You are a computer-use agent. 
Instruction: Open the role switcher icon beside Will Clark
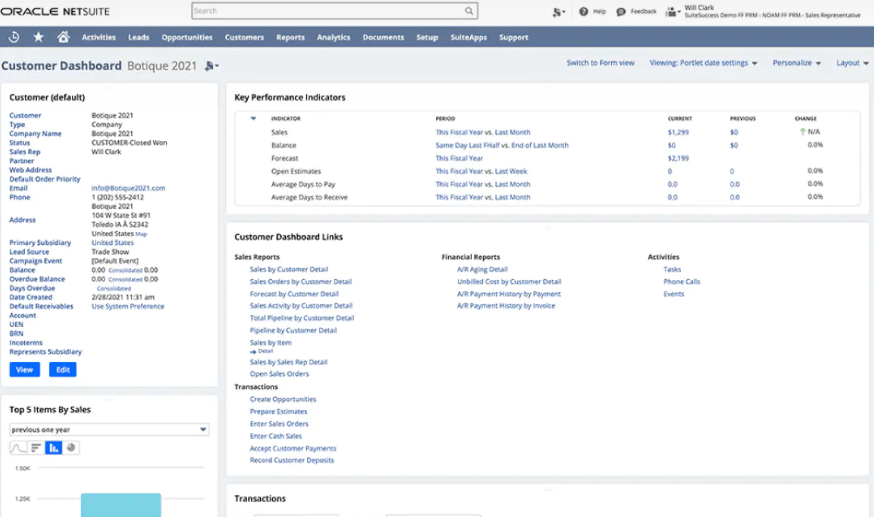pyautogui.click(x=673, y=12)
